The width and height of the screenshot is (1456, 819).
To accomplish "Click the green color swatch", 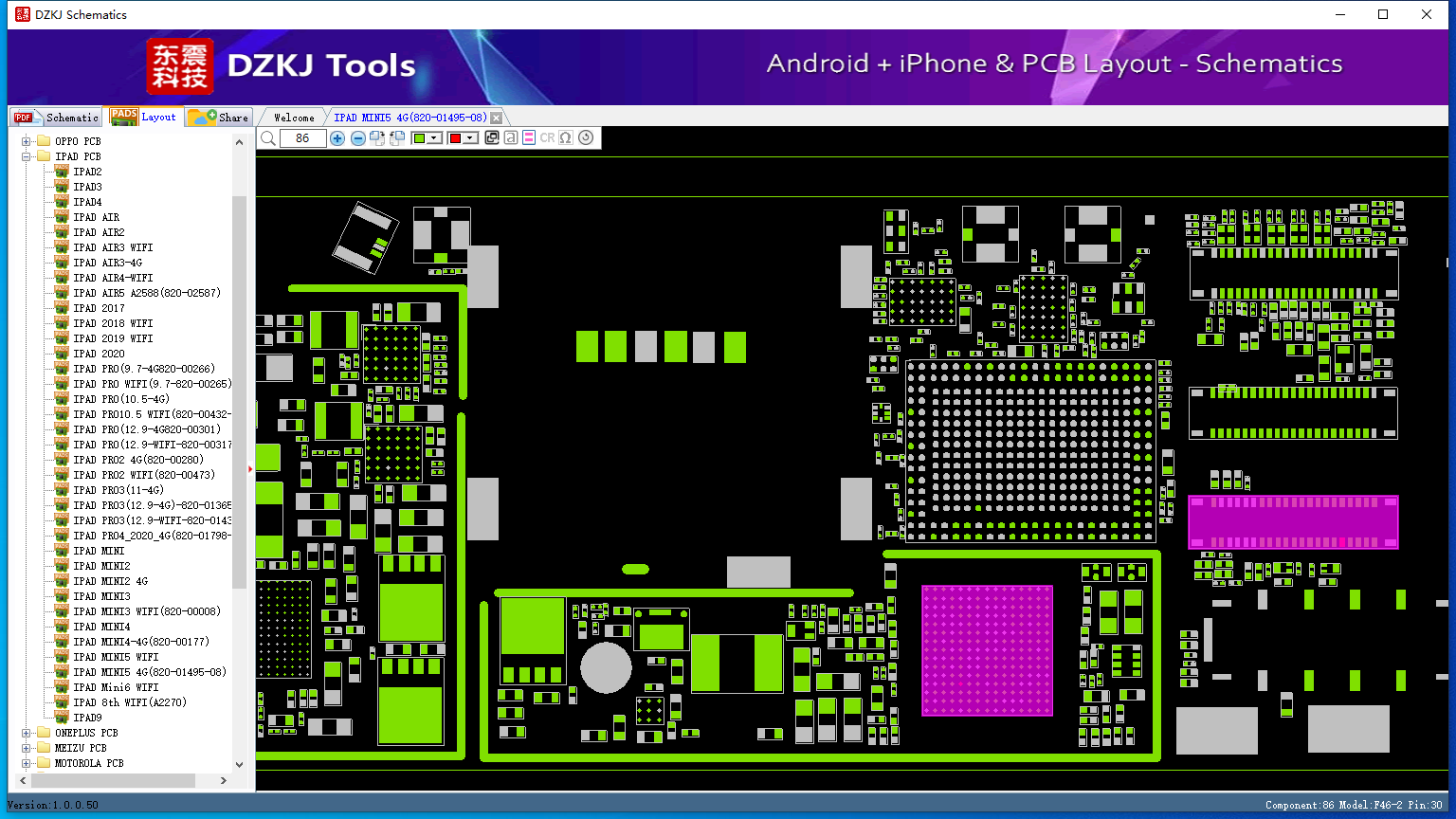I will point(419,138).
